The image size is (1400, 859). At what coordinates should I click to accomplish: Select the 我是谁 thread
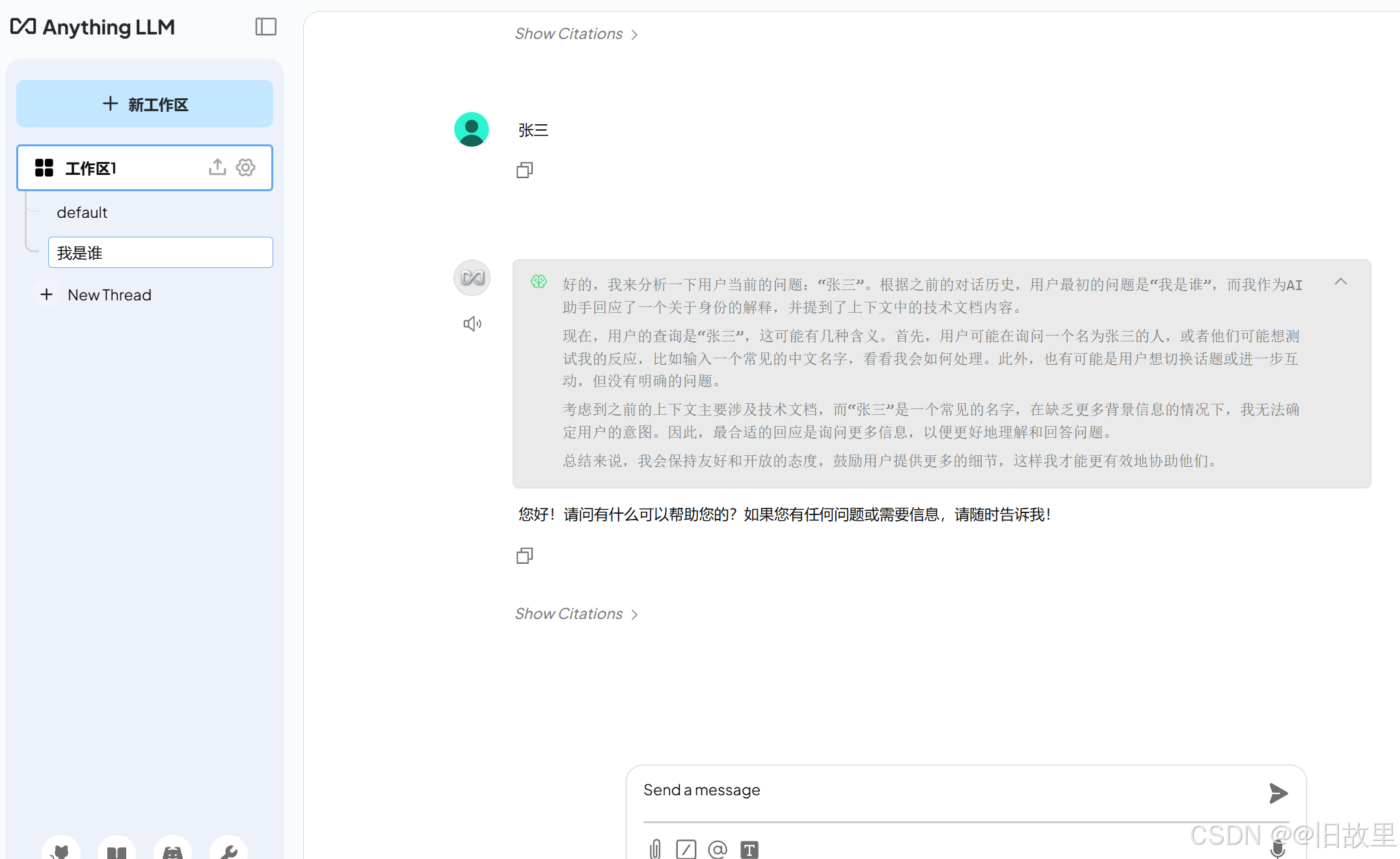coord(160,252)
